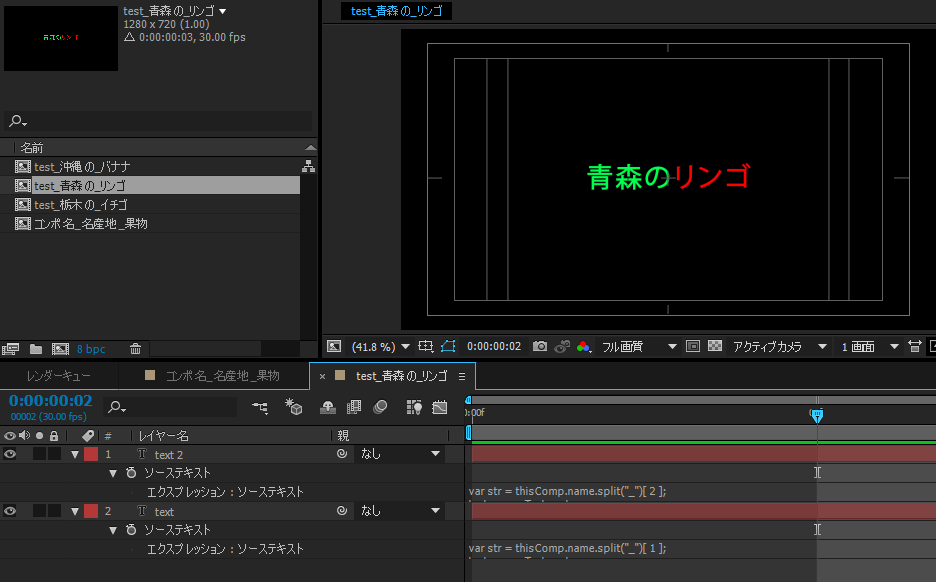Click the trash icon in project panel
936x582 pixels.
(x=135, y=349)
